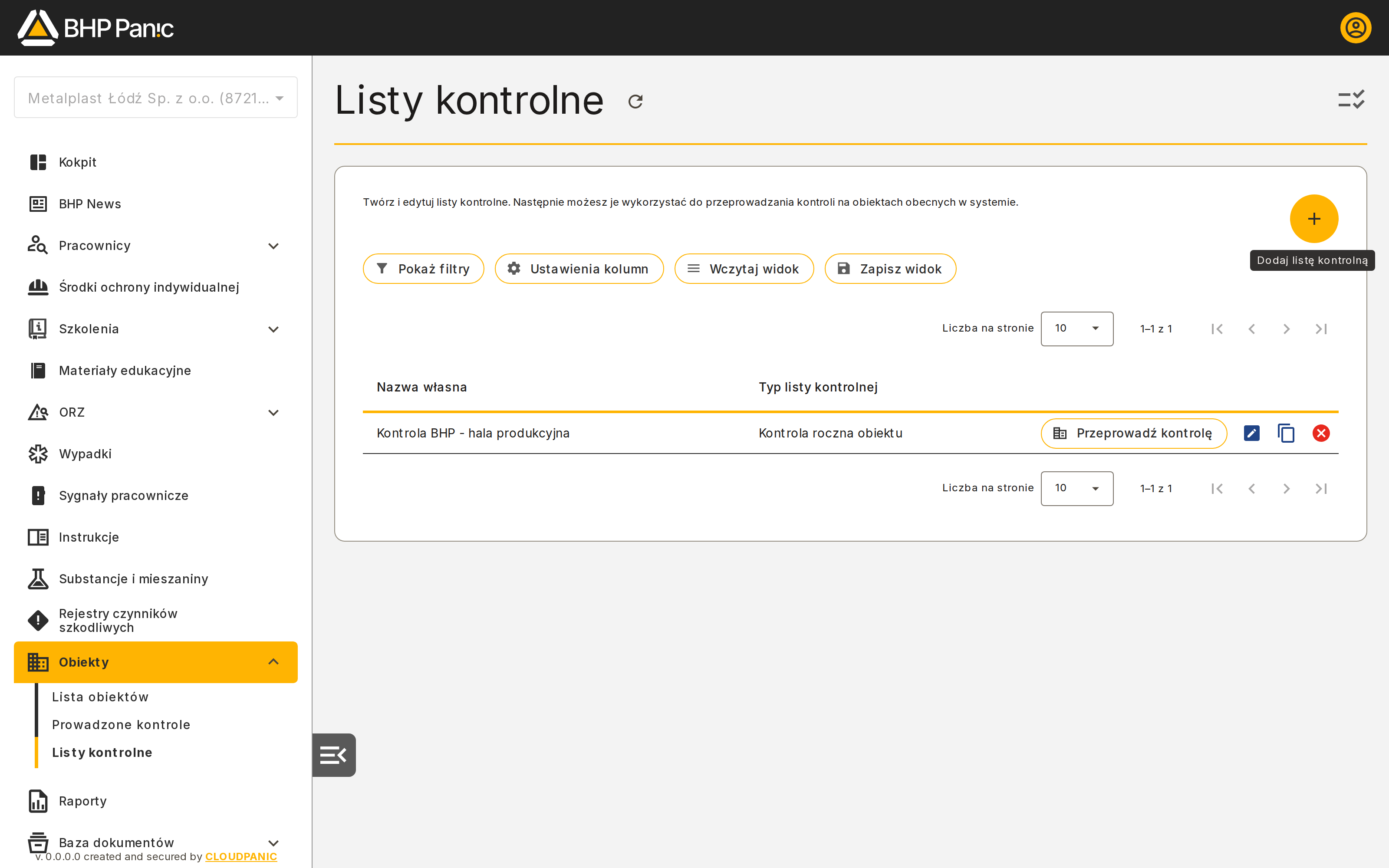Click the BHP Panic logo
1389x868 pixels.
(95, 27)
